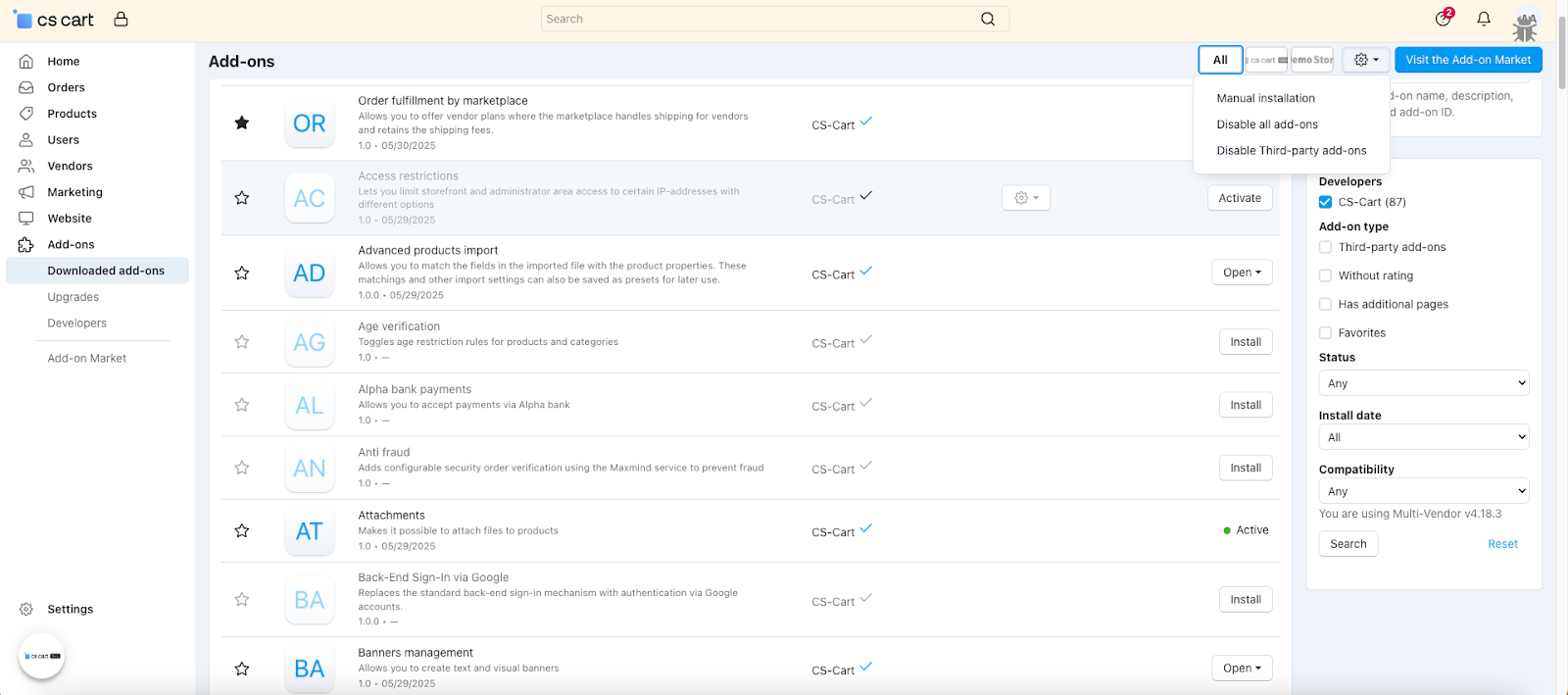Image resolution: width=1568 pixels, height=695 pixels.
Task: Open Downloaded add-ons in sidebar
Action: tap(97, 271)
